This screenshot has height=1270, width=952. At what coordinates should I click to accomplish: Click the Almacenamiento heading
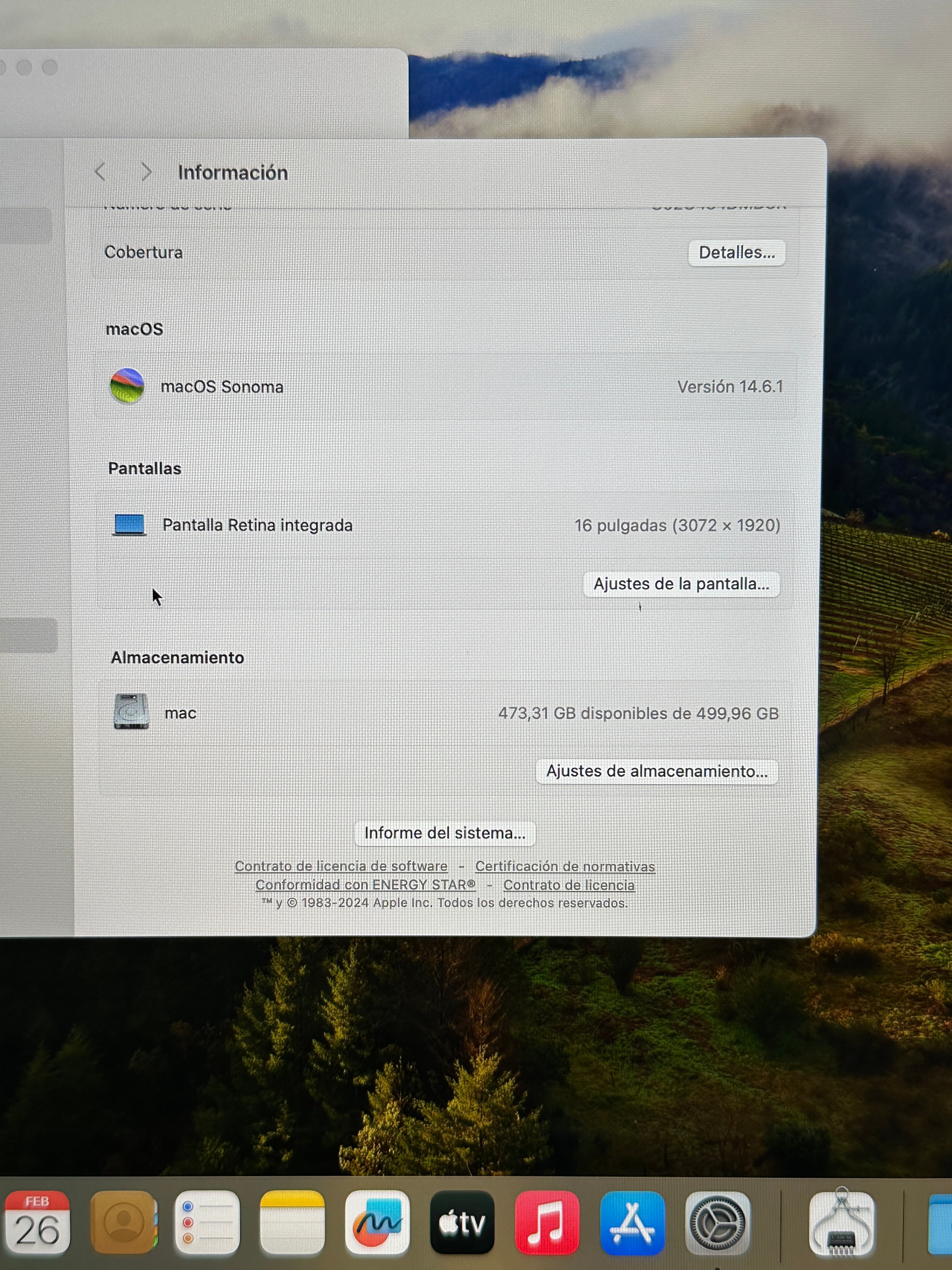click(177, 657)
